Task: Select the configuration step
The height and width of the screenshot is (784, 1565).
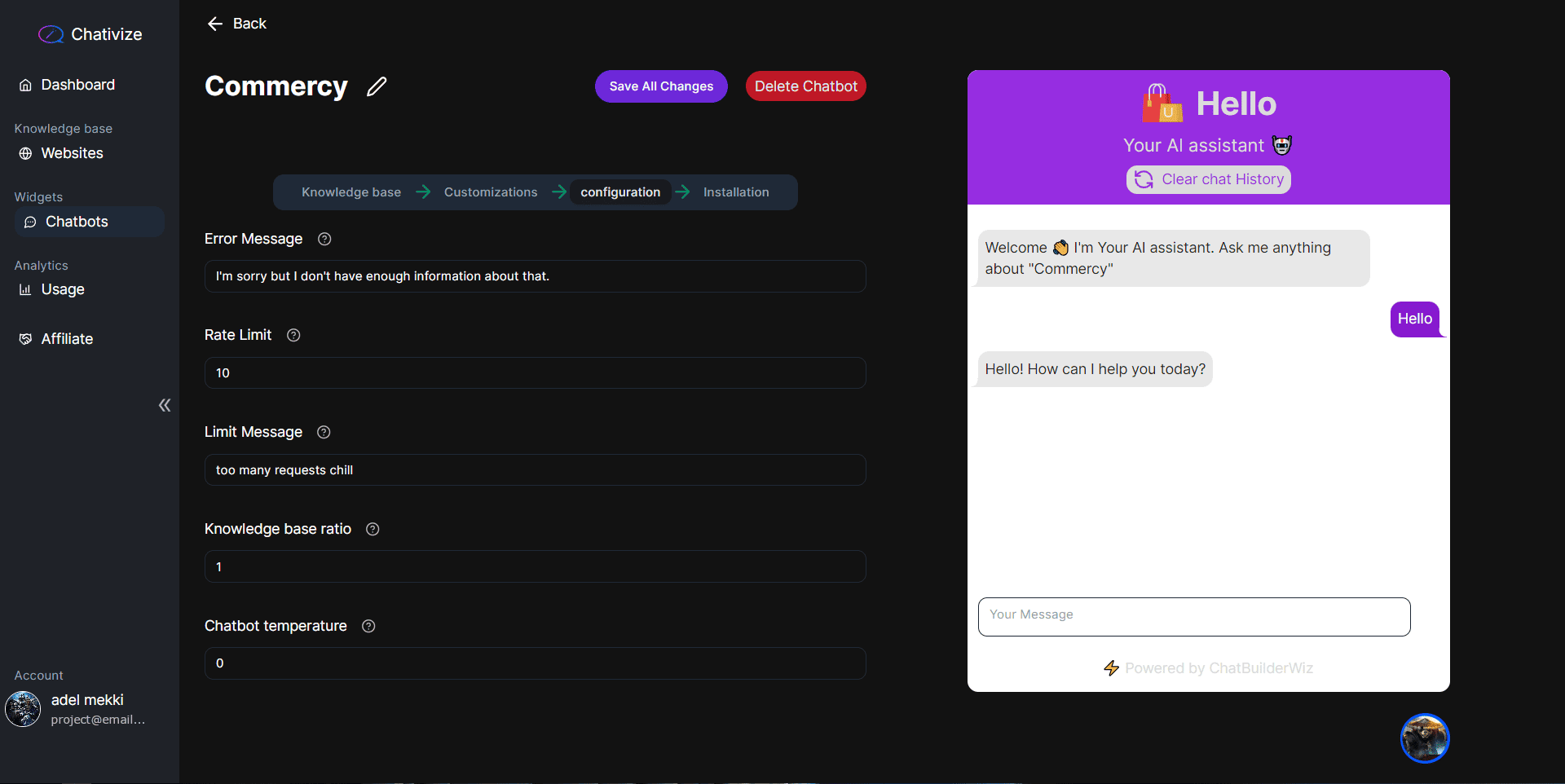Action: coord(620,192)
